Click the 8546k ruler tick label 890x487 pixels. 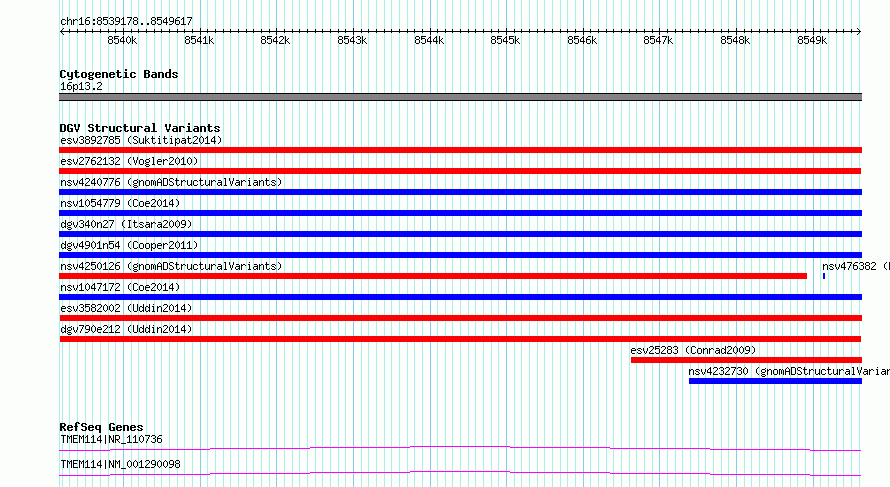tap(582, 40)
